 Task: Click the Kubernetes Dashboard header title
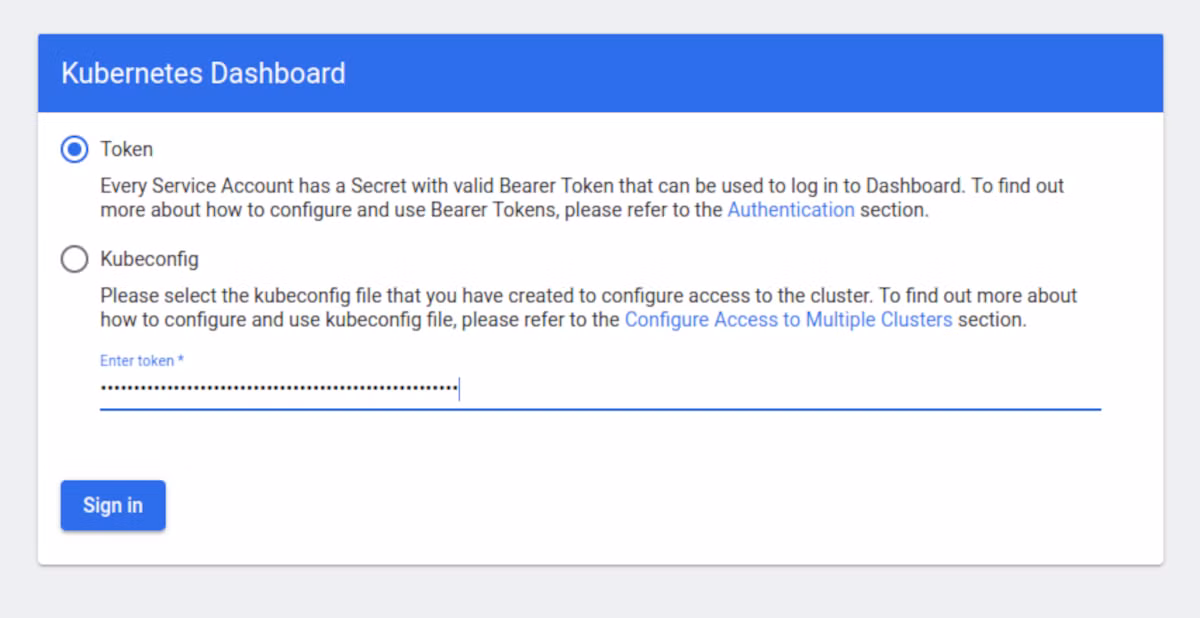tap(203, 73)
